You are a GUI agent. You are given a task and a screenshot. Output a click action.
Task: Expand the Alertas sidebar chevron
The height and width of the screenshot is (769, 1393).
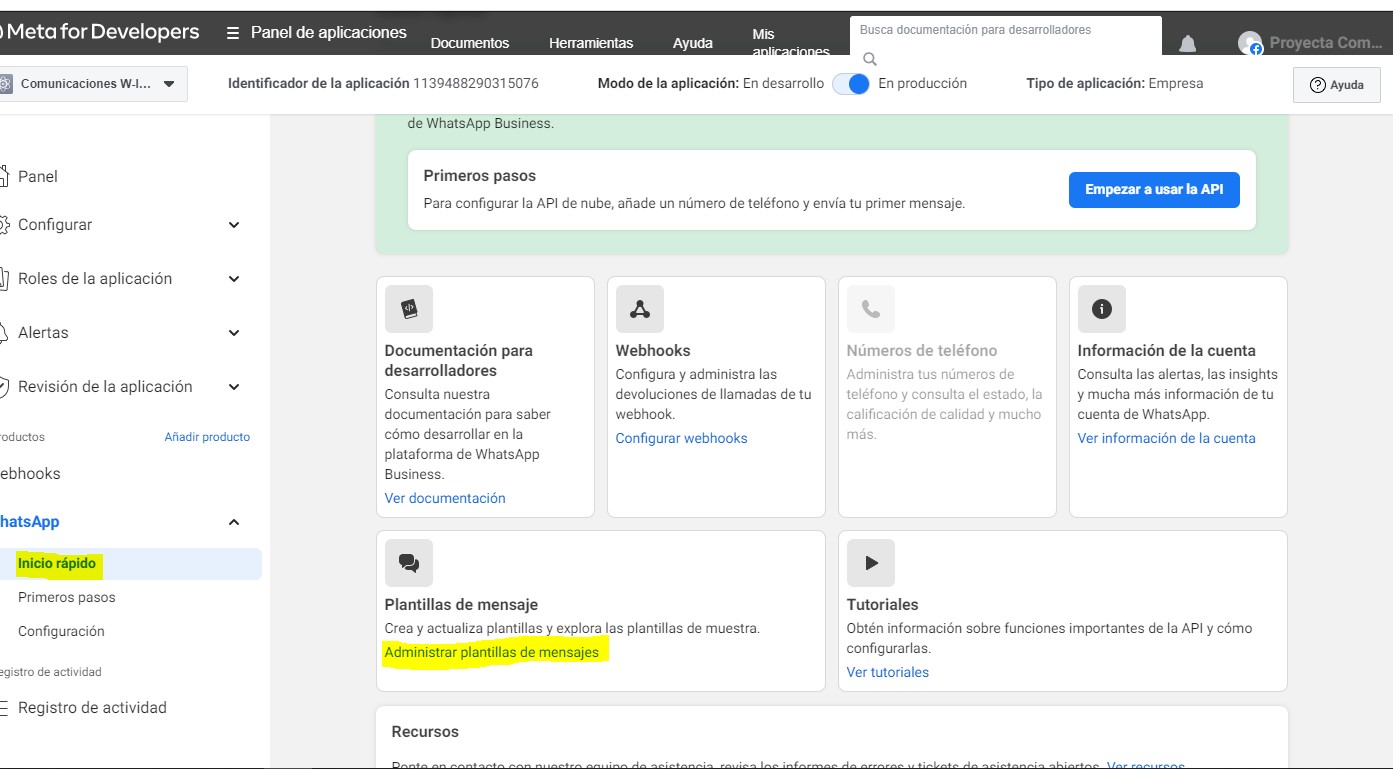pos(234,333)
